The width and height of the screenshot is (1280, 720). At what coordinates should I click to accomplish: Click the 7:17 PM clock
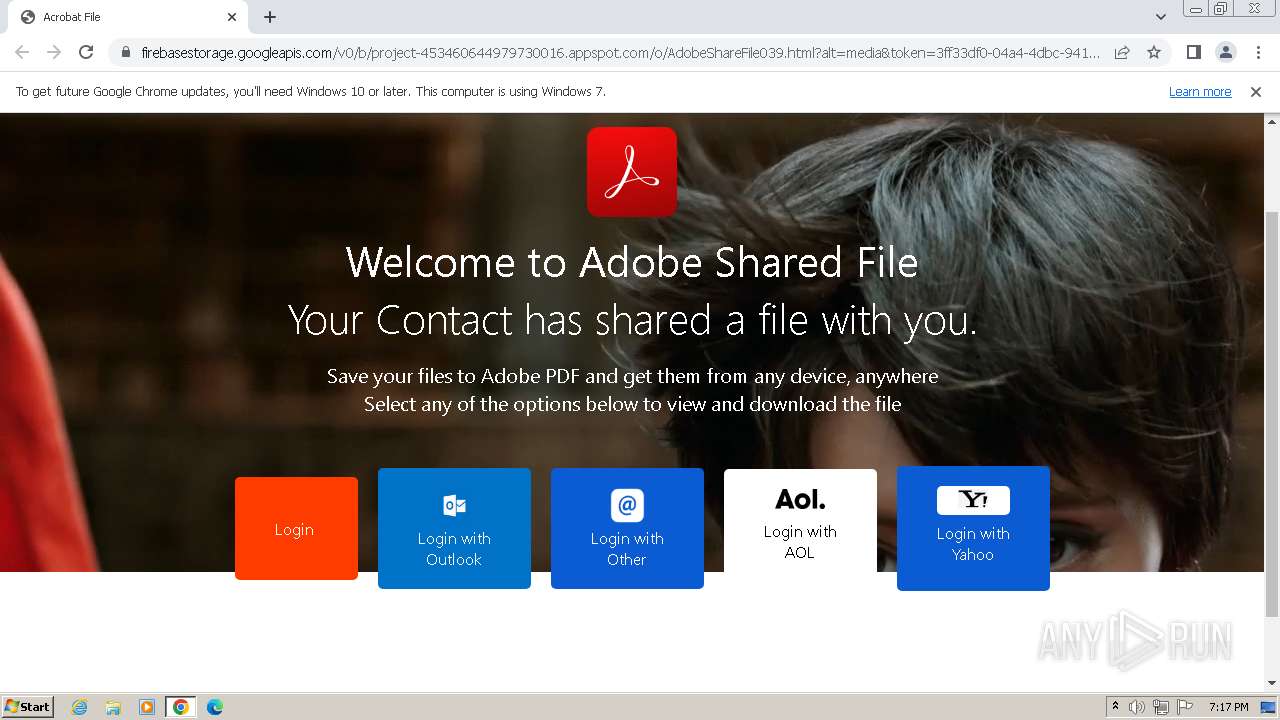1229,707
